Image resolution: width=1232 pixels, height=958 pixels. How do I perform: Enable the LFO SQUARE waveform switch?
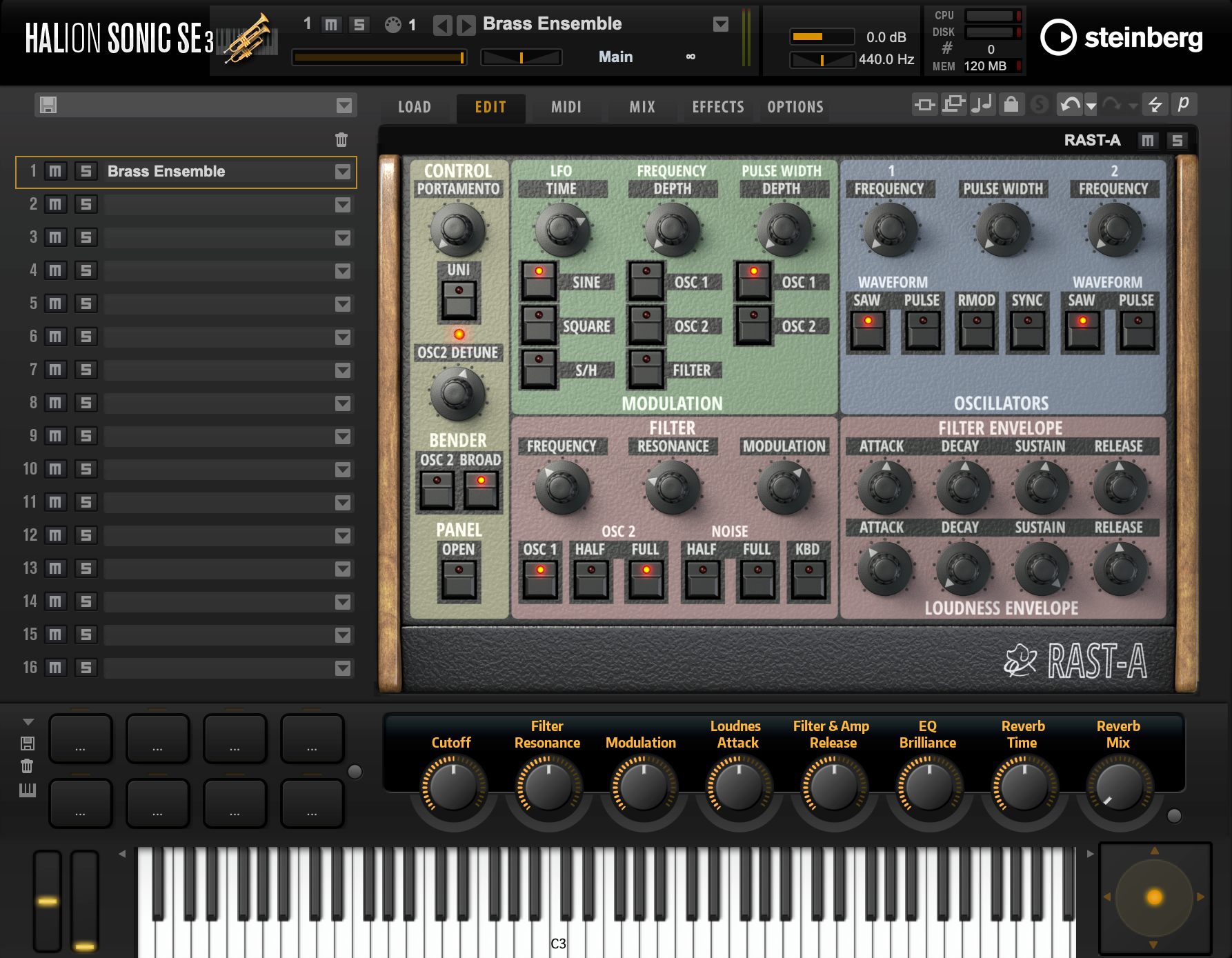pyautogui.click(x=539, y=326)
